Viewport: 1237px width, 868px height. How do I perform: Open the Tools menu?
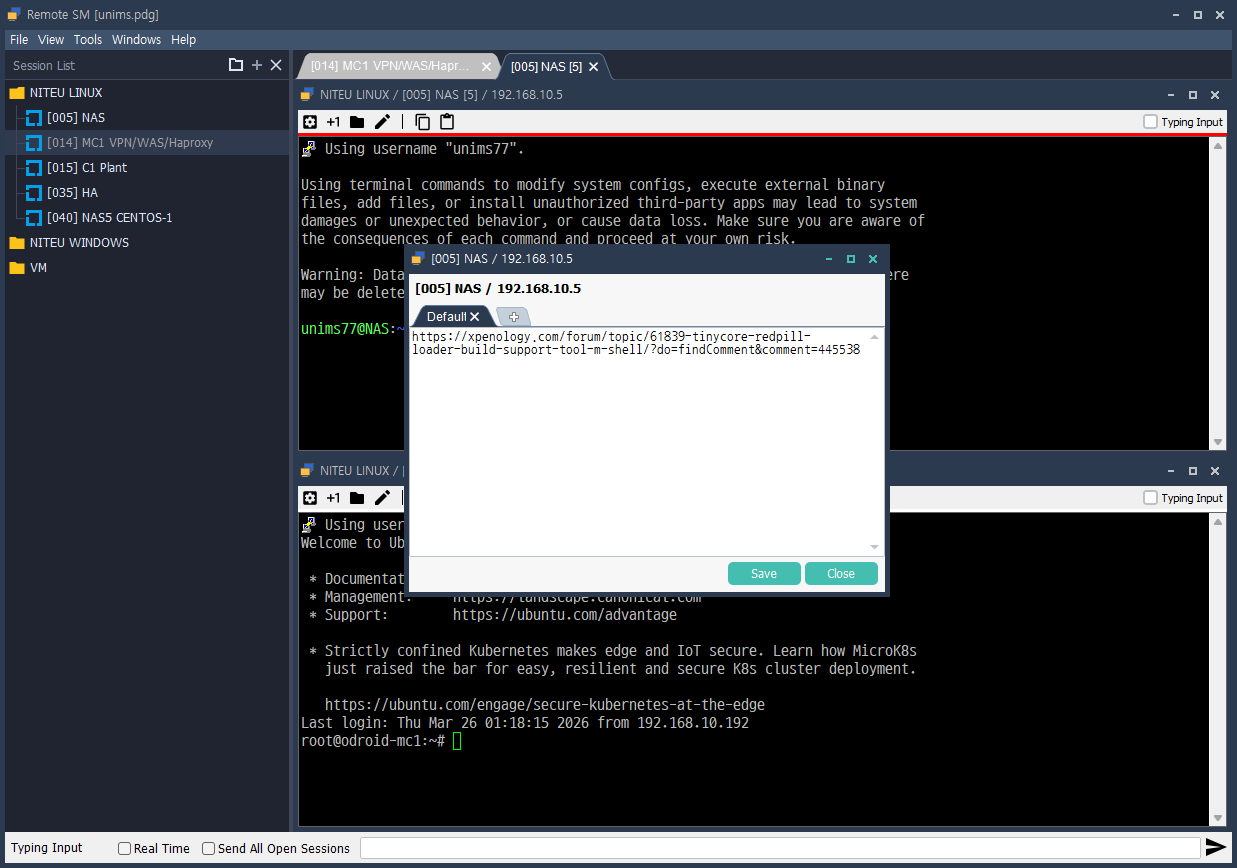tap(88, 40)
